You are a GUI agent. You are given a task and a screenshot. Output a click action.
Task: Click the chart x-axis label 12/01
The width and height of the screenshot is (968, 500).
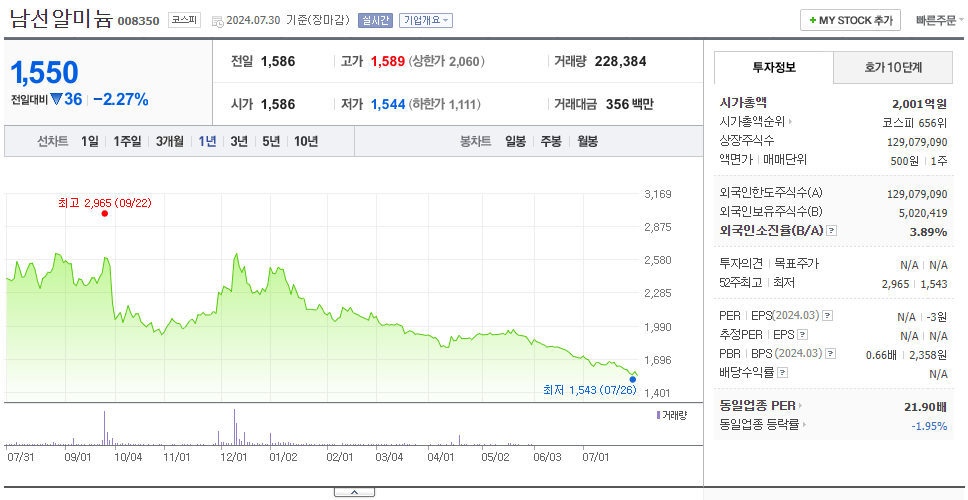click(x=233, y=458)
